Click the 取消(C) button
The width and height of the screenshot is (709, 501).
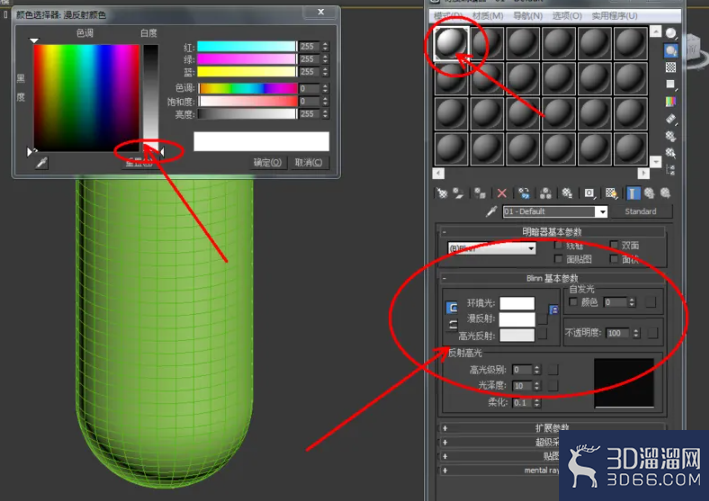coord(309,162)
